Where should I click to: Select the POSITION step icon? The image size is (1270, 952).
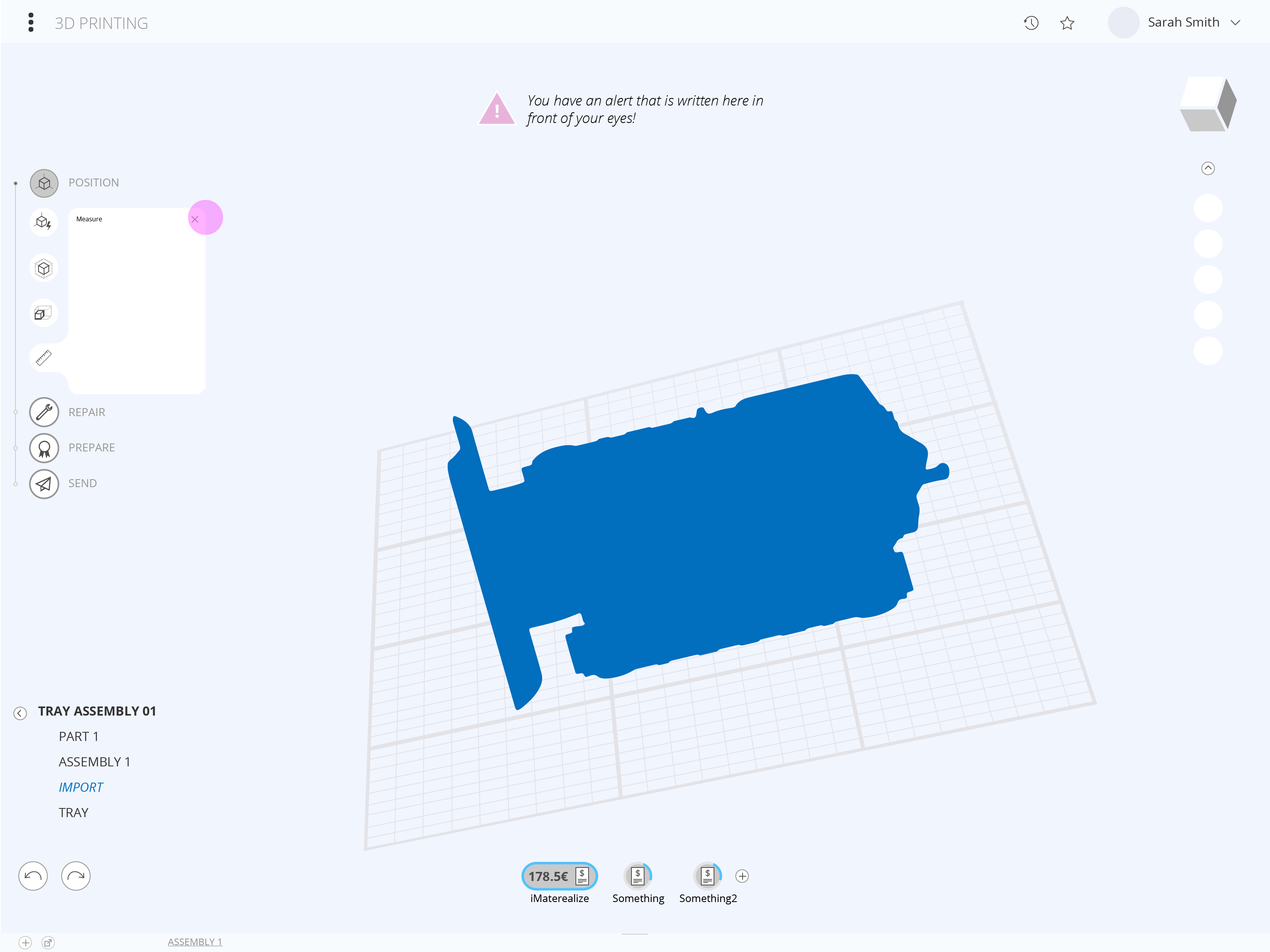tap(44, 183)
